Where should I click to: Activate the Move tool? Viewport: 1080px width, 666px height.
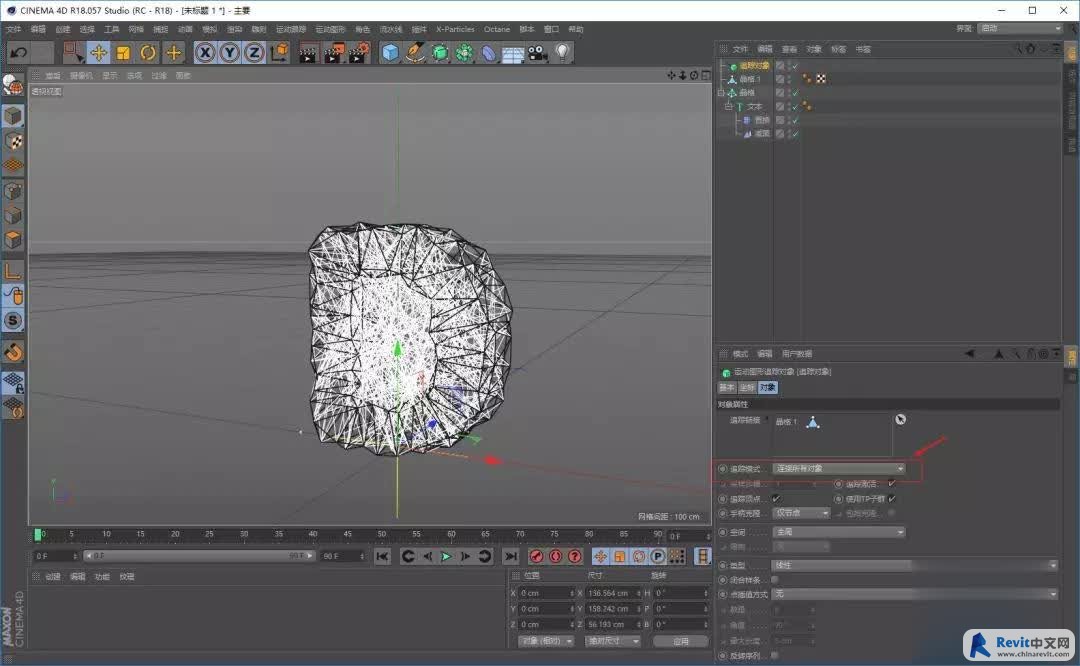click(x=98, y=52)
